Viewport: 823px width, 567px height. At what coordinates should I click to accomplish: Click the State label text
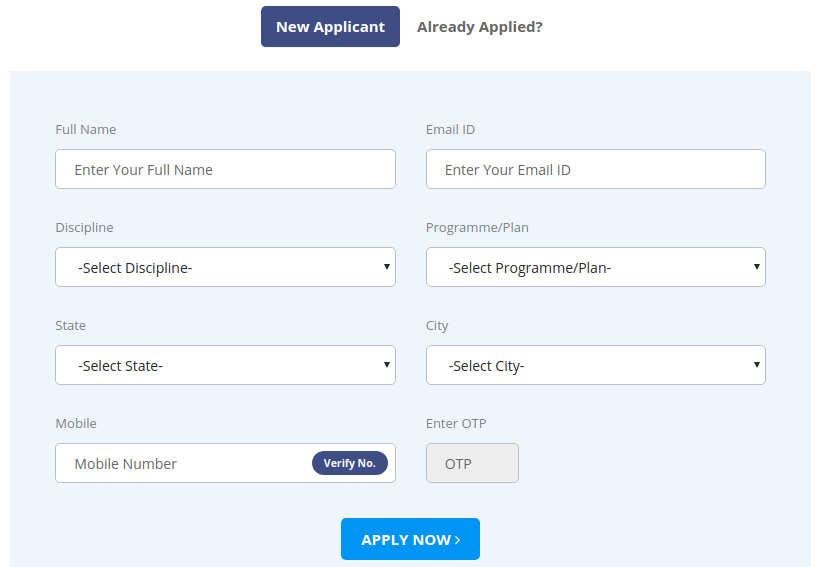pos(70,326)
